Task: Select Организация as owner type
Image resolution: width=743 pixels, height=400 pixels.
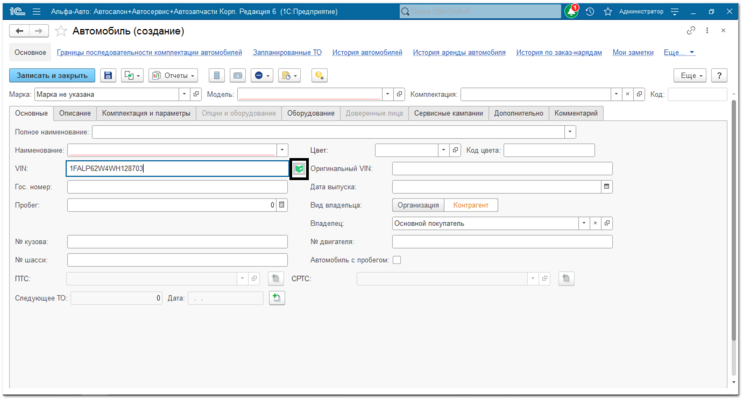Action: coord(418,205)
